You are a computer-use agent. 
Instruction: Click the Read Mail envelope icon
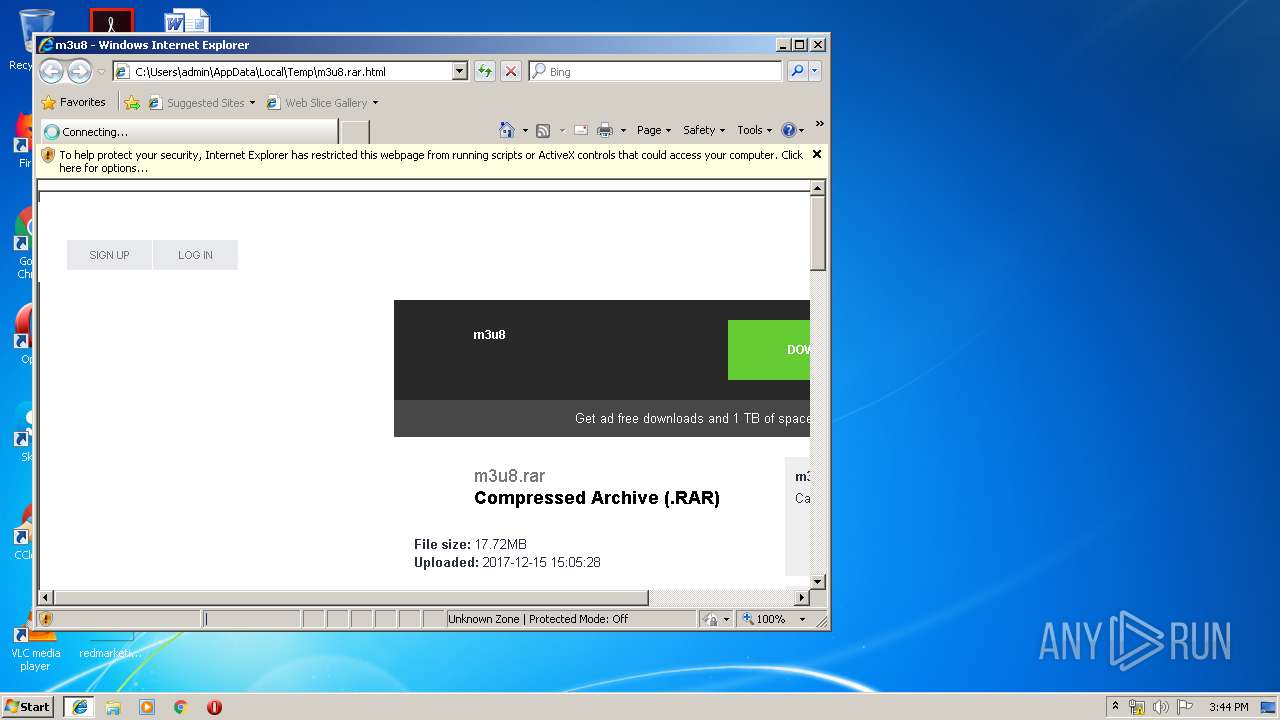[580, 130]
